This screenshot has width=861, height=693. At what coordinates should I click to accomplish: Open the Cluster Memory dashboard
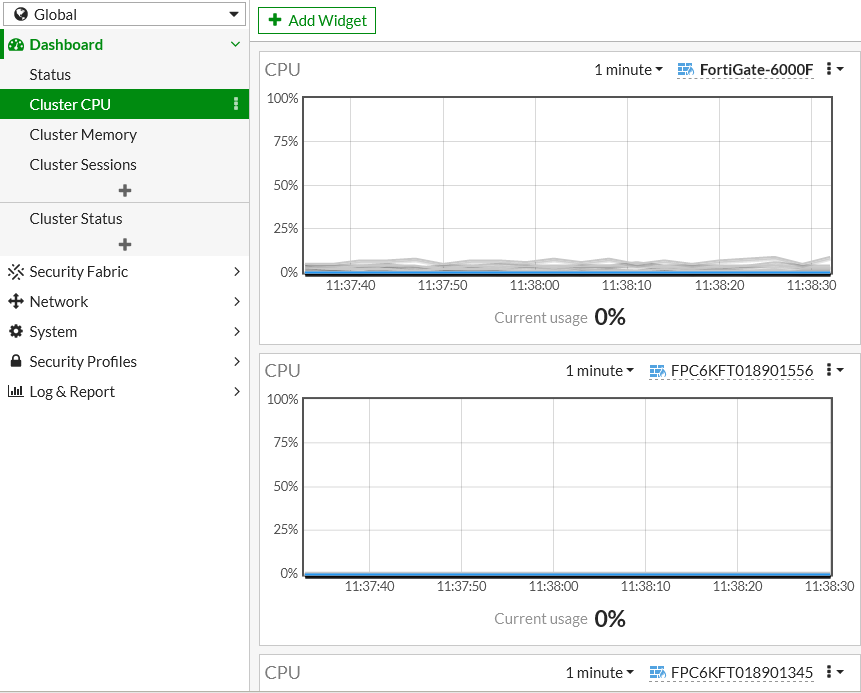(83, 135)
